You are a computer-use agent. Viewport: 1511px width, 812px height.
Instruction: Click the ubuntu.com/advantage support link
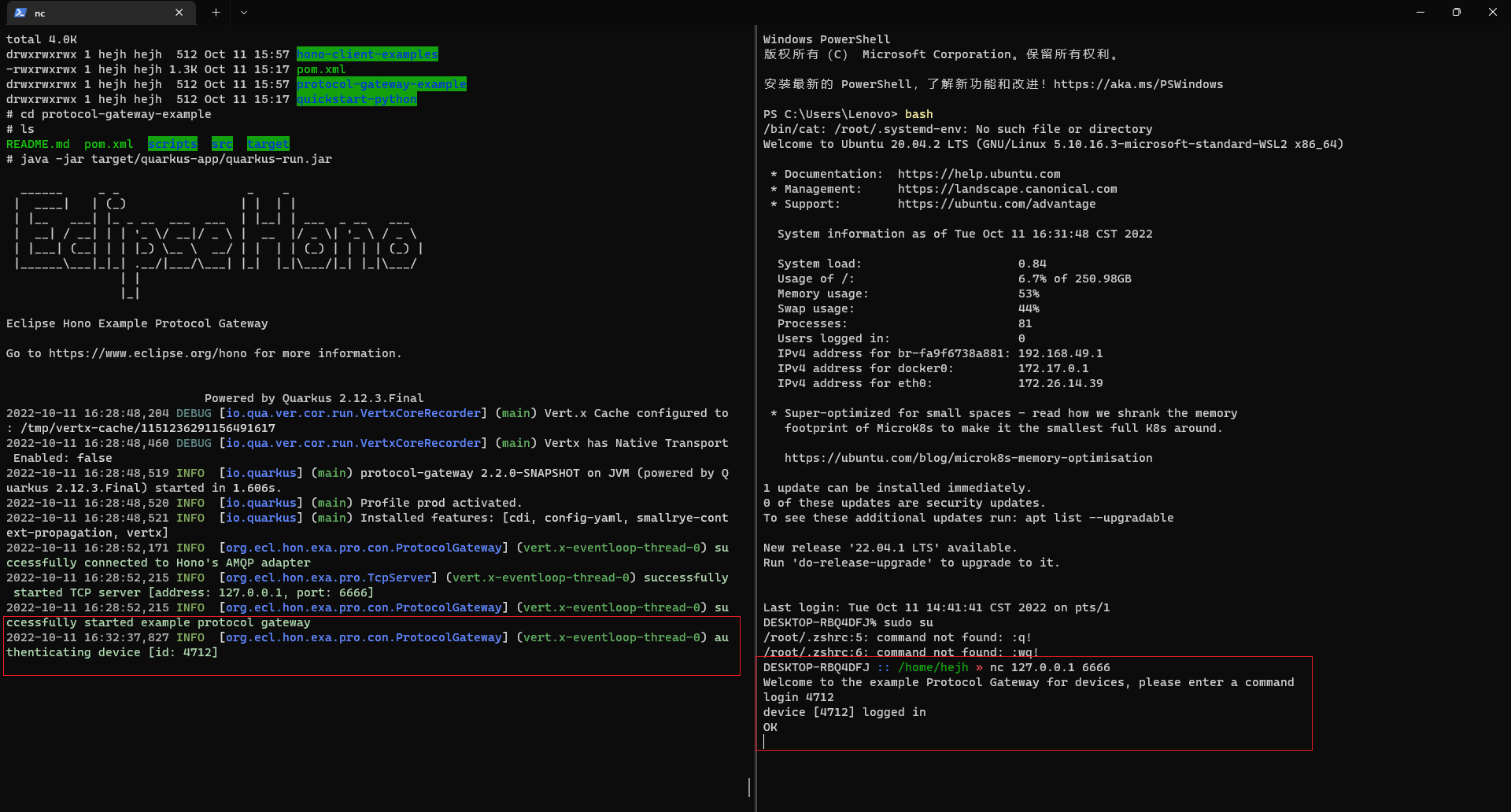(x=996, y=204)
